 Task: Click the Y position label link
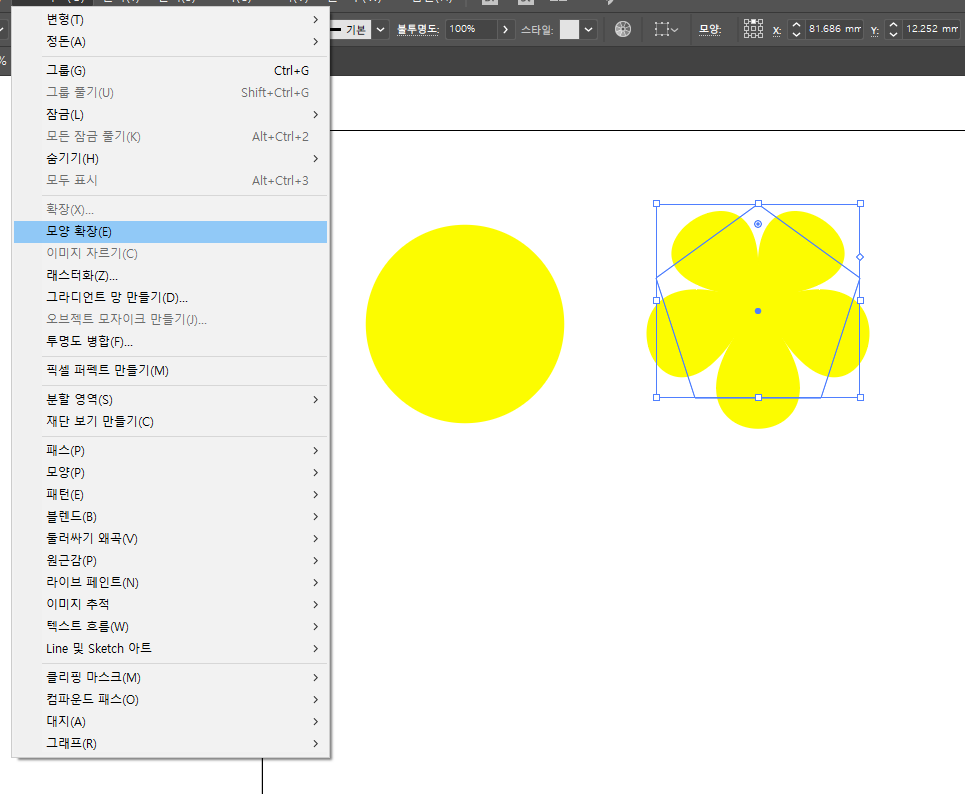tap(874, 30)
